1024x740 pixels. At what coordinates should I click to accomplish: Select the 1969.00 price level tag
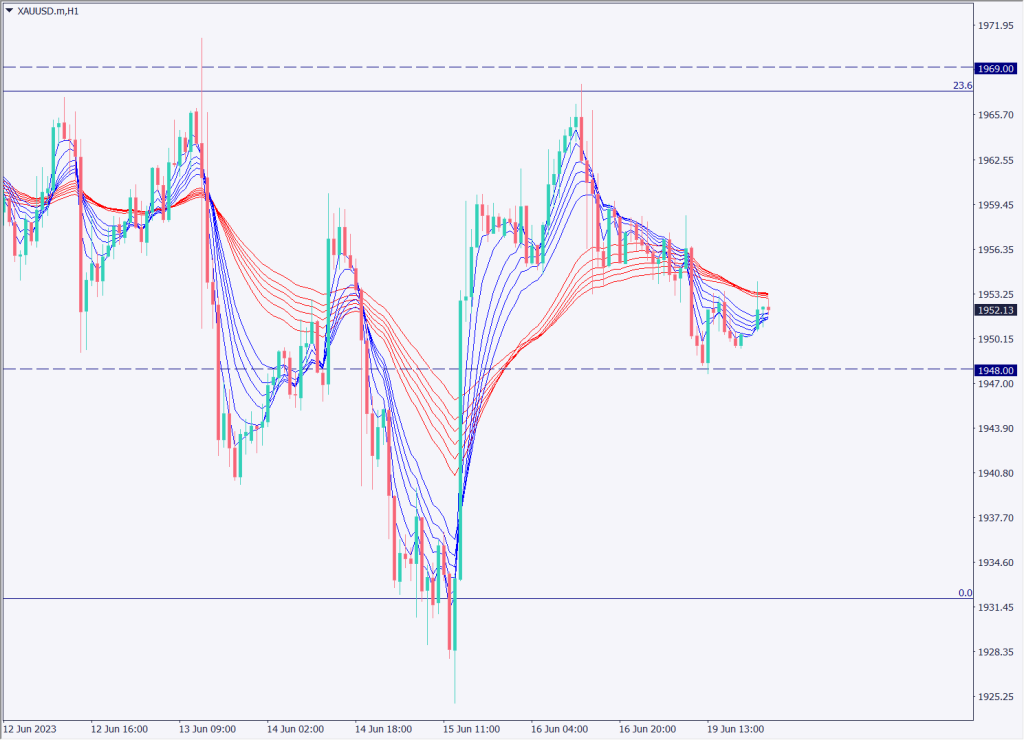(x=996, y=68)
